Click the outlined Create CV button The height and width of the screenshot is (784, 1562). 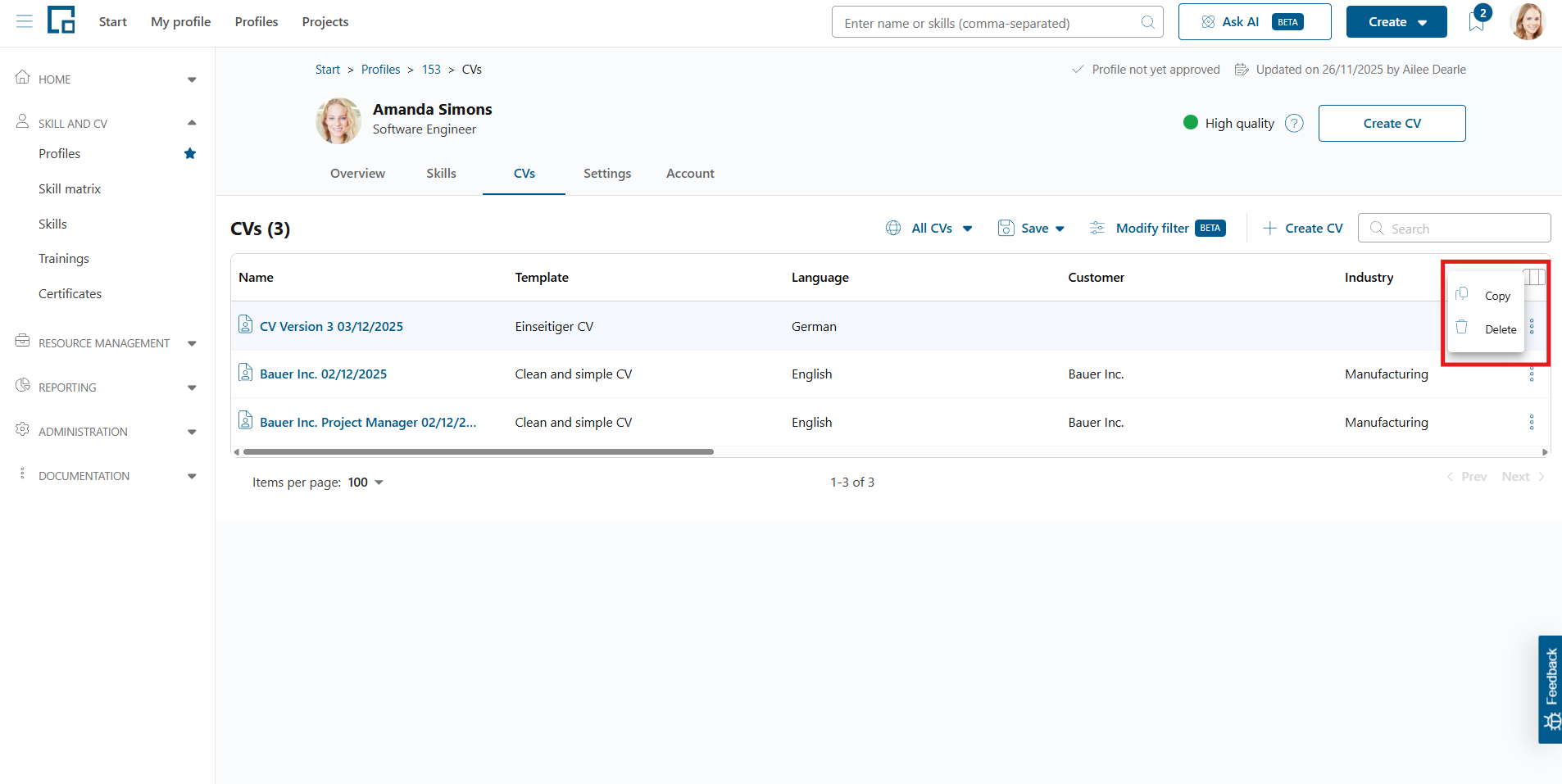pyautogui.click(x=1392, y=124)
